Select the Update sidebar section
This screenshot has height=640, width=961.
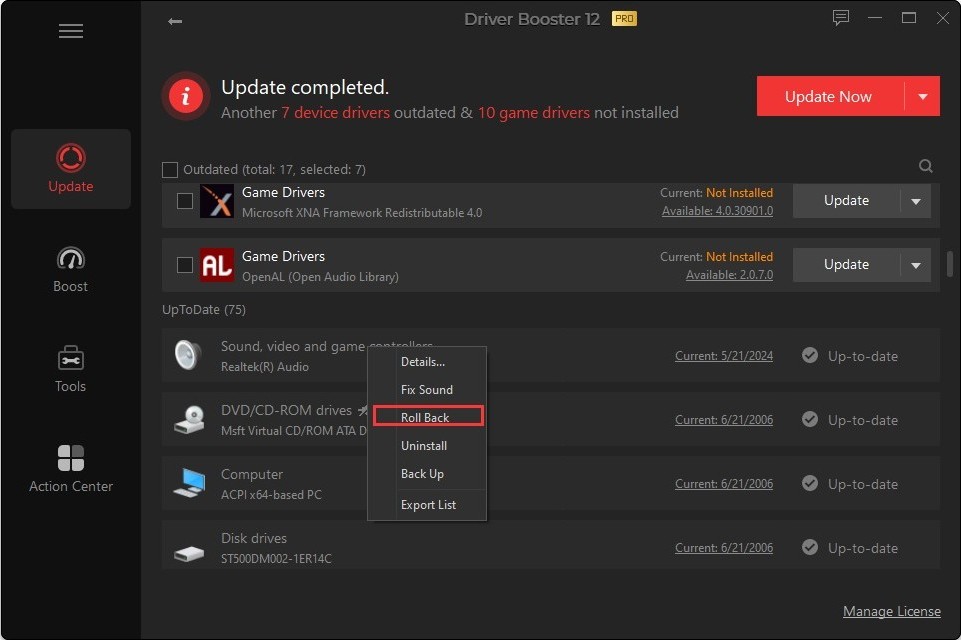(70, 169)
